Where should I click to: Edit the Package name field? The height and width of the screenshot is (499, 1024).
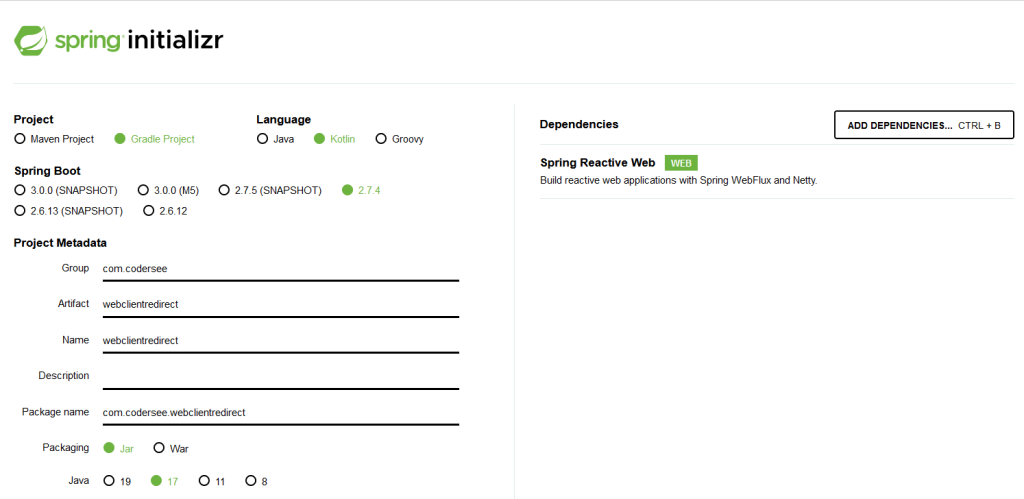point(280,412)
